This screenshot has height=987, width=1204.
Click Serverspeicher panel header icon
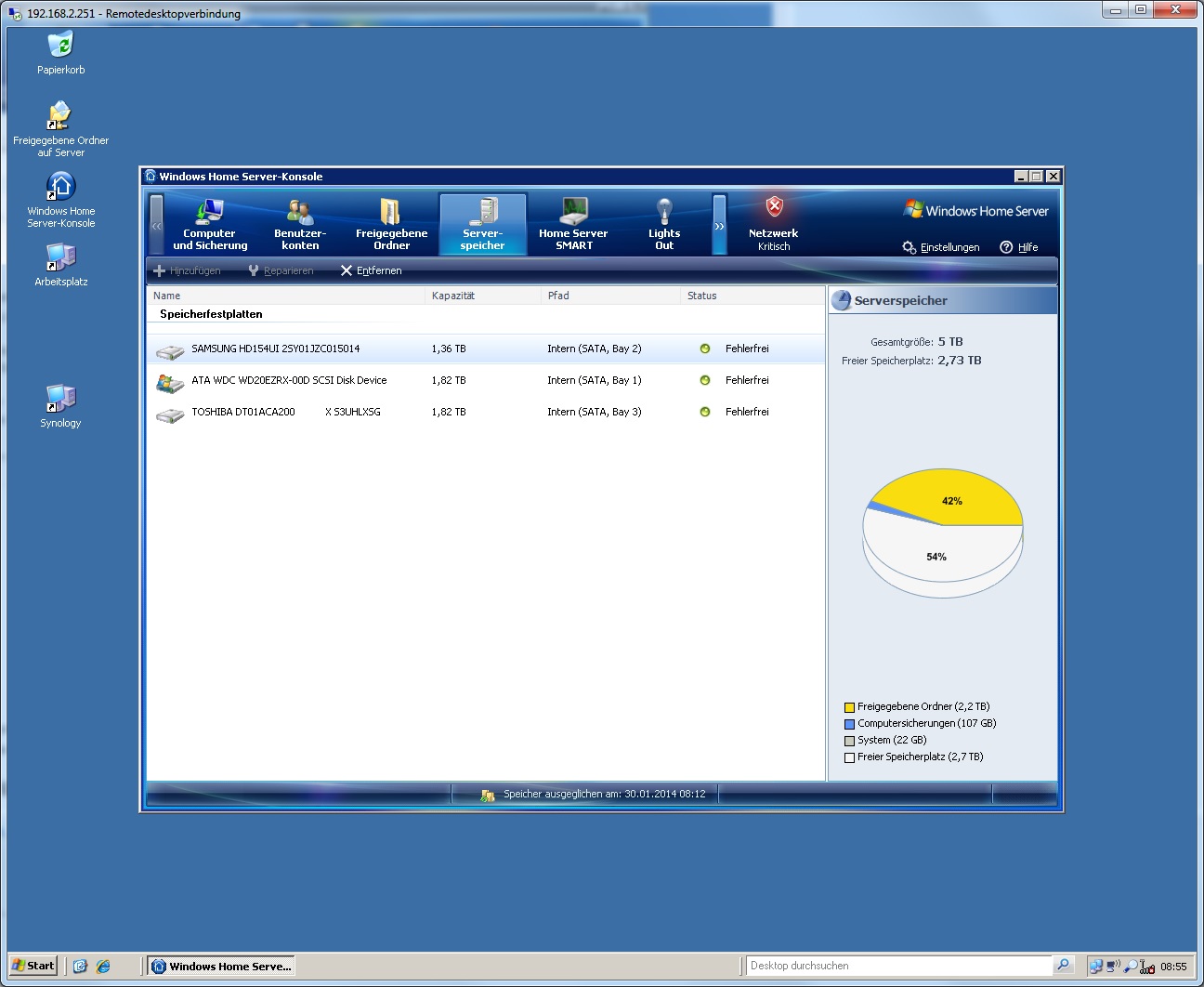point(841,300)
